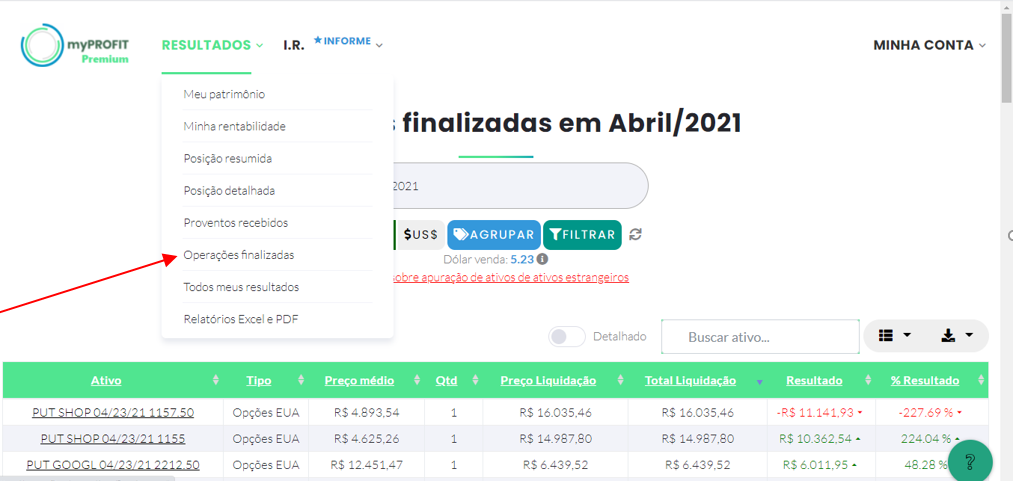Open the download export menu icon
Screen dimensions: 1015x485
(956, 336)
